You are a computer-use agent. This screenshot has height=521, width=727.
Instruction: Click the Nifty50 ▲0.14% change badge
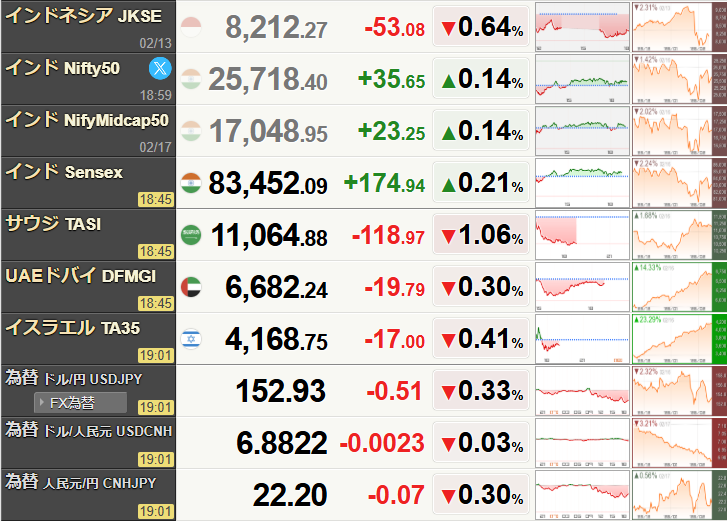(481, 78)
